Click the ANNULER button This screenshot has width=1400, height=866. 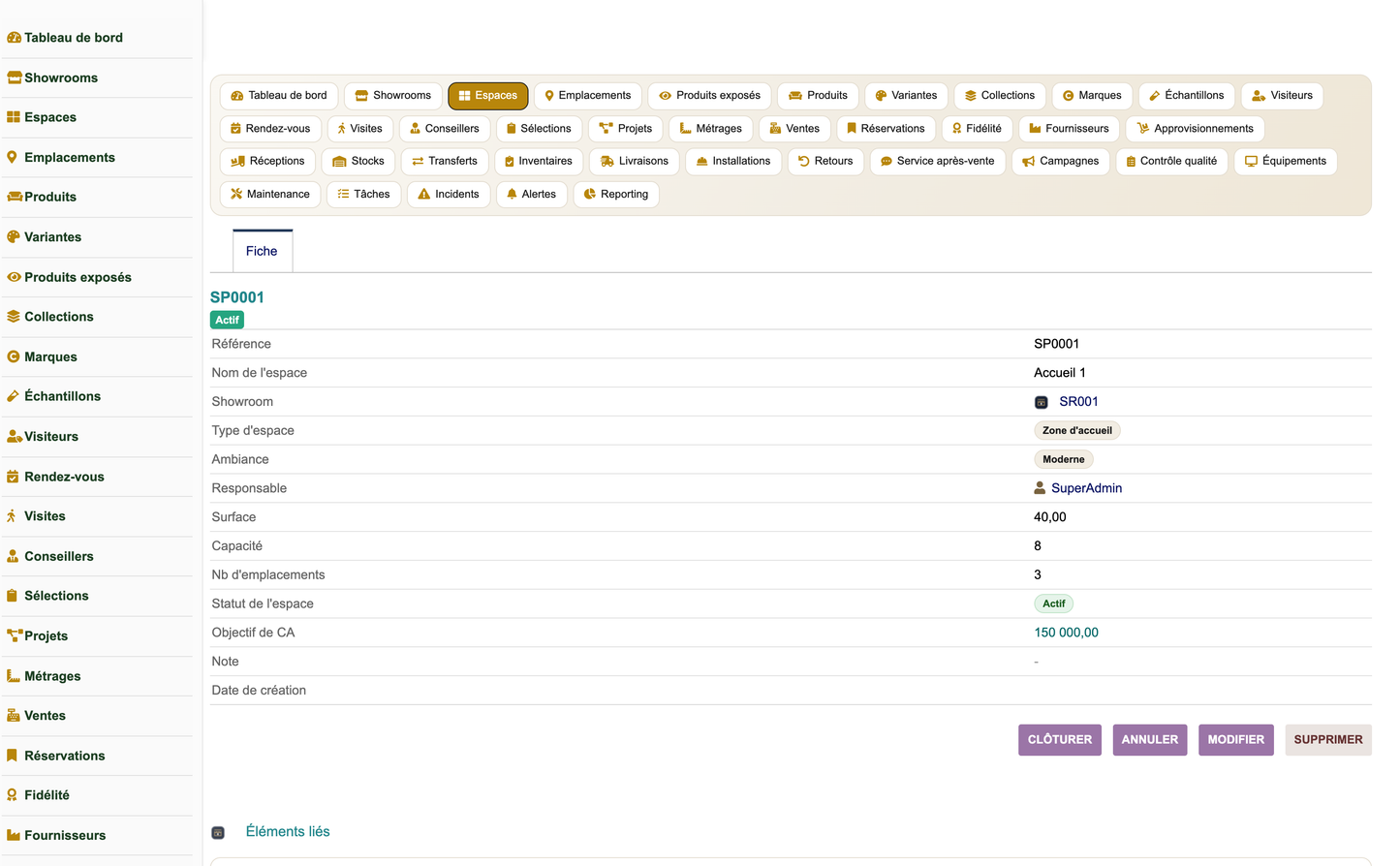coord(1150,739)
